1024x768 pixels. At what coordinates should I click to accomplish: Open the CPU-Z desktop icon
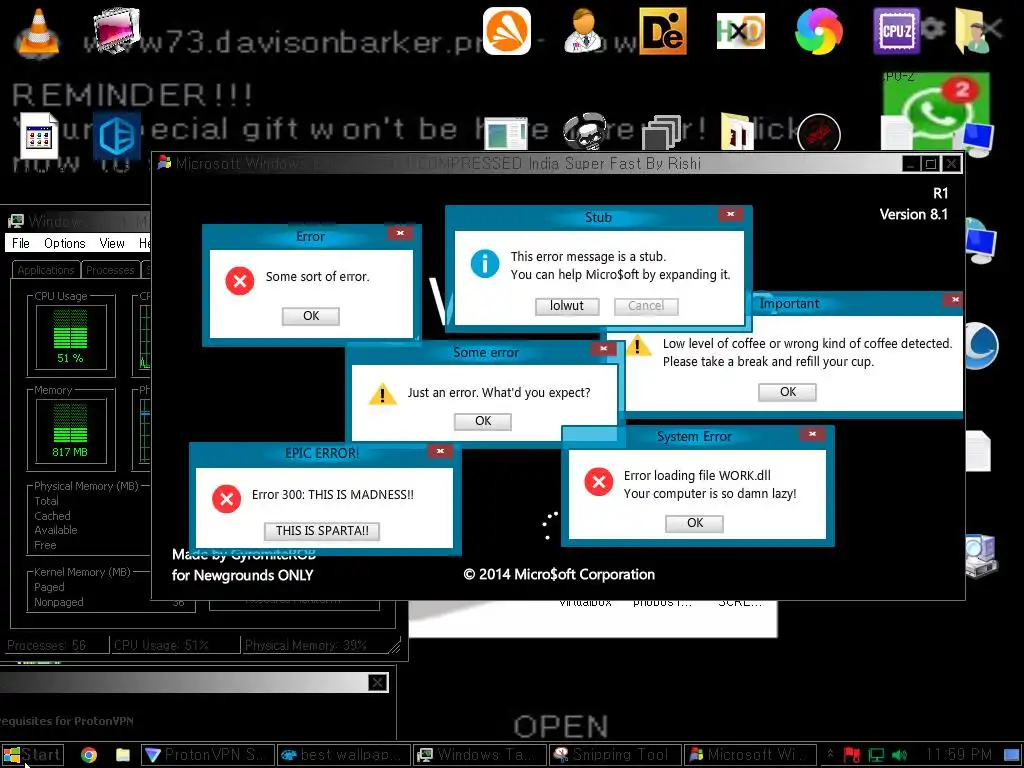tap(897, 31)
